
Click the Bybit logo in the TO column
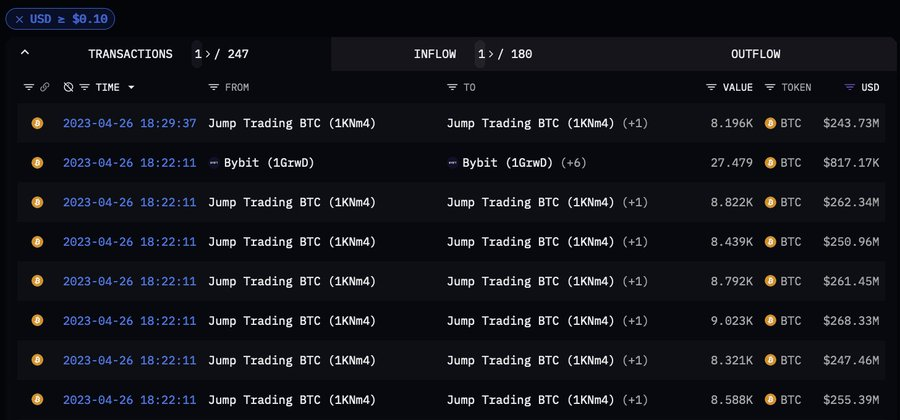[453, 162]
